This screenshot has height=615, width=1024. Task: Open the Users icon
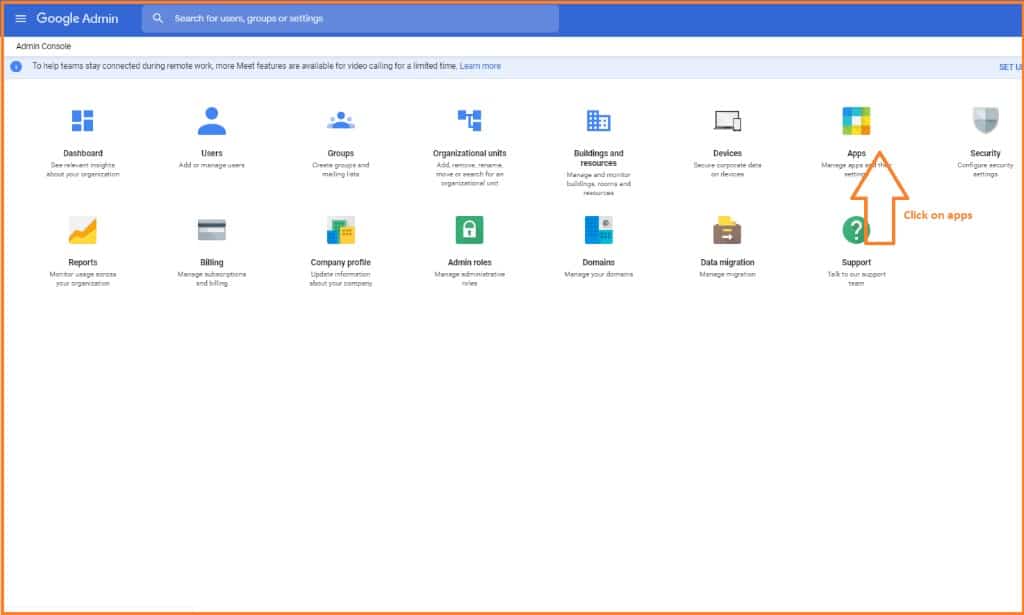[212, 121]
